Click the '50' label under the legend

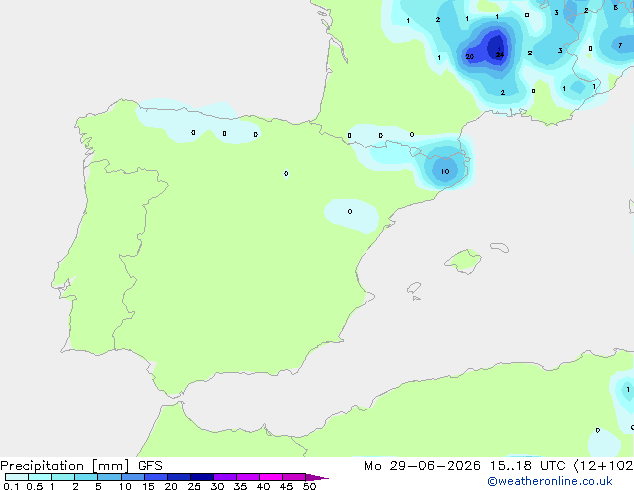coord(309,486)
